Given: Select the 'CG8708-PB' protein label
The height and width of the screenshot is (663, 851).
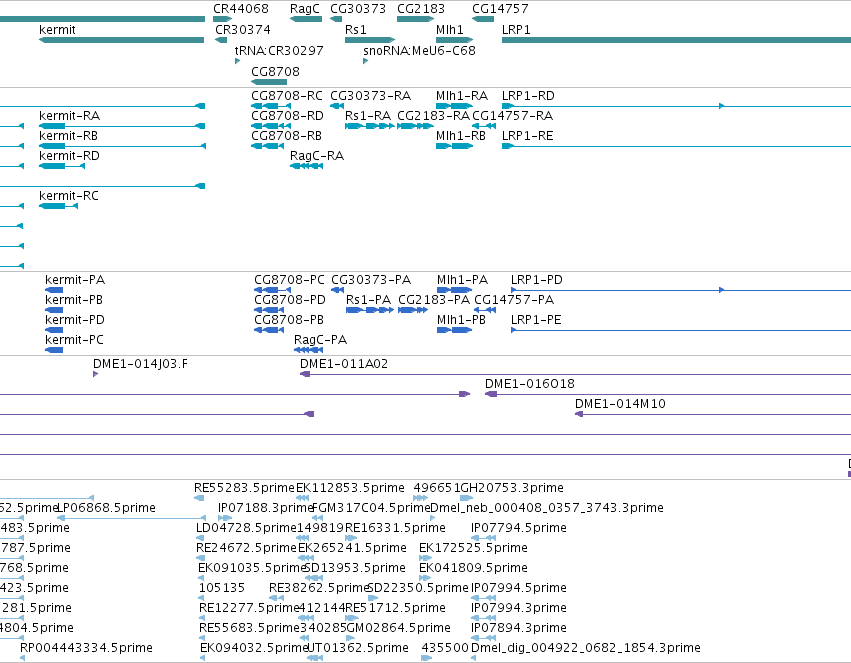Looking at the screenshot, I should (289, 320).
